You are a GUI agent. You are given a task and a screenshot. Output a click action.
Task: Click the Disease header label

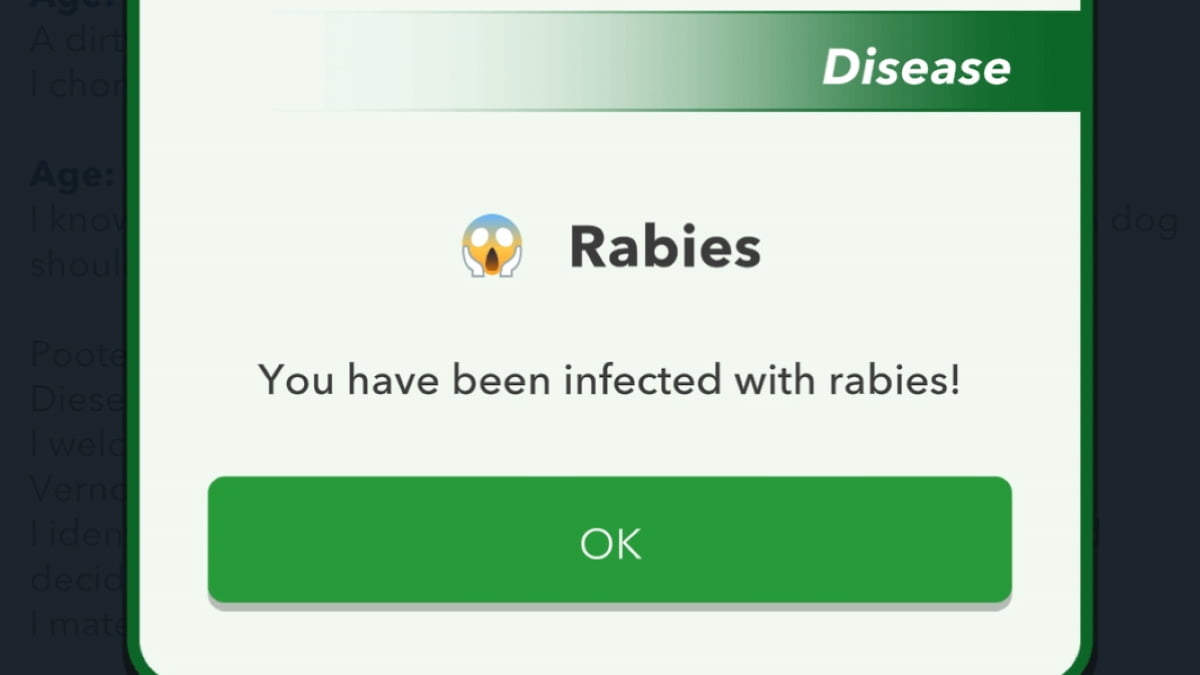tap(915, 67)
